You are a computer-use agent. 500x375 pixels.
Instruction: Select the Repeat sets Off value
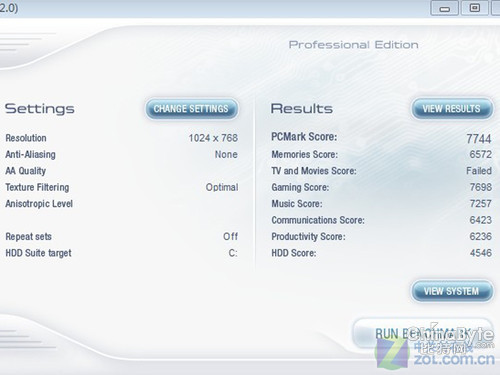pos(230,236)
